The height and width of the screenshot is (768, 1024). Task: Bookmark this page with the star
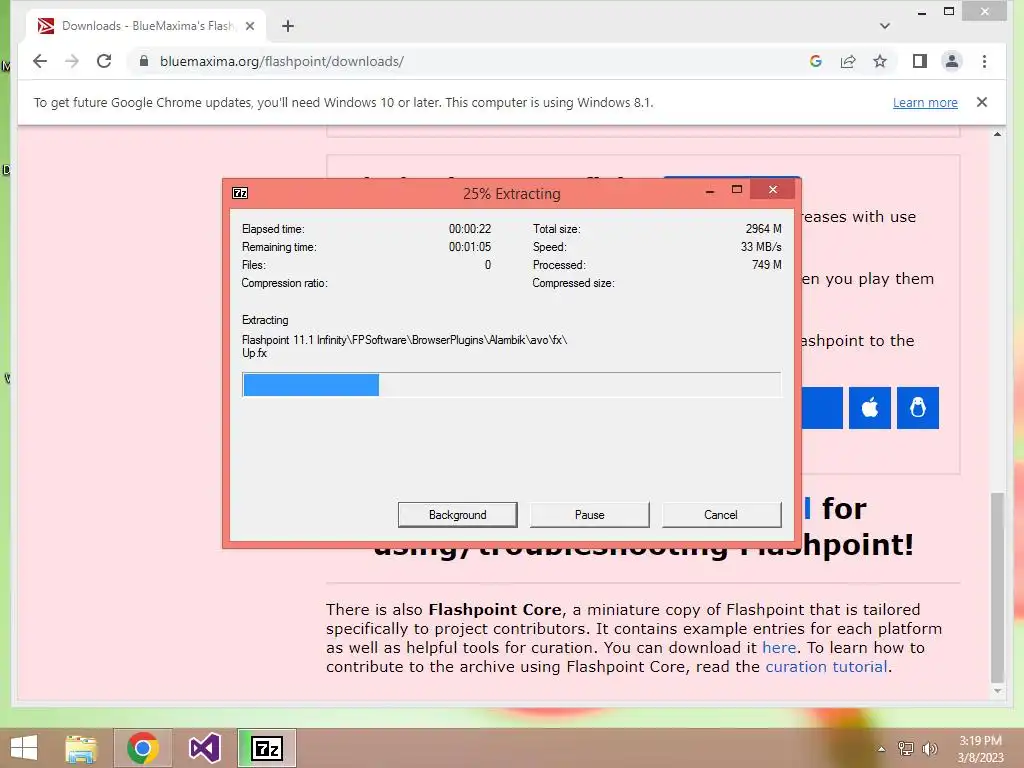(880, 61)
